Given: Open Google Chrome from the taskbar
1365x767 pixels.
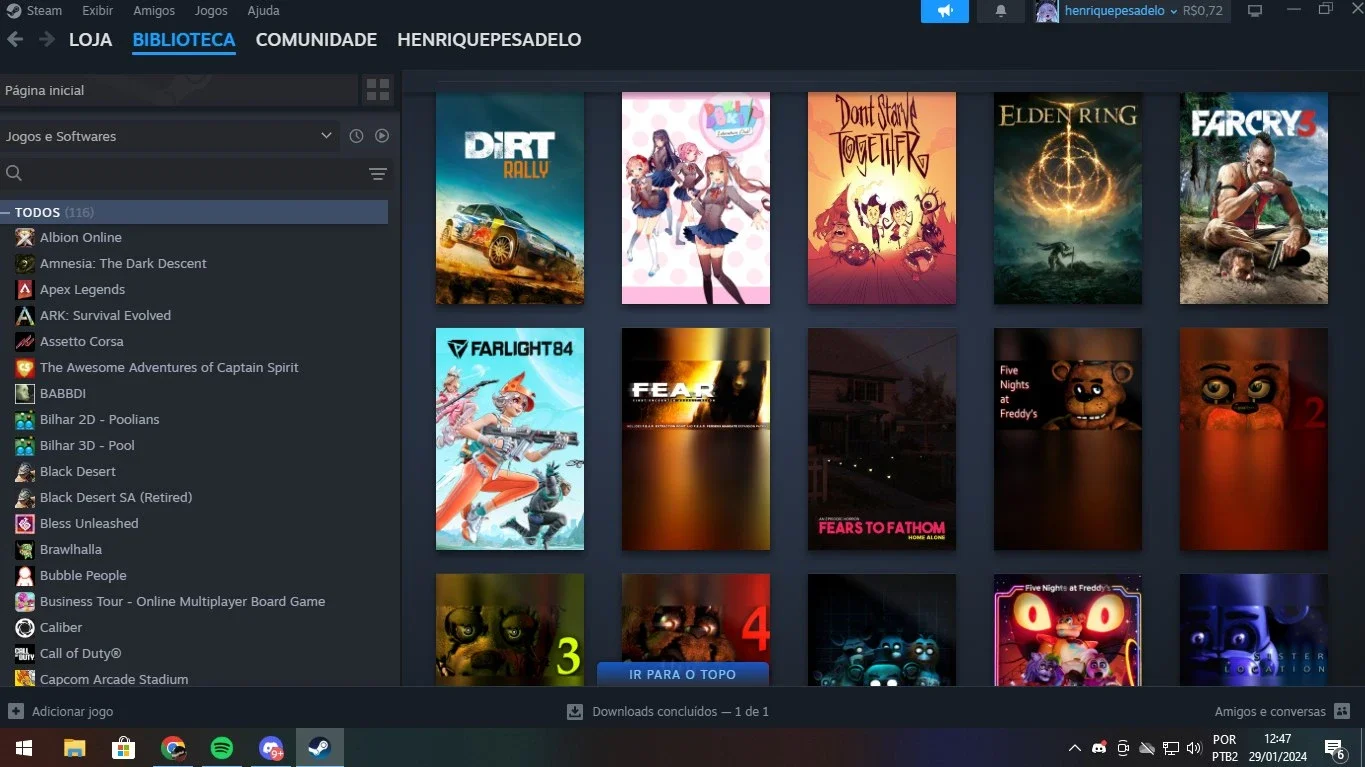Looking at the screenshot, I should 173,747.
